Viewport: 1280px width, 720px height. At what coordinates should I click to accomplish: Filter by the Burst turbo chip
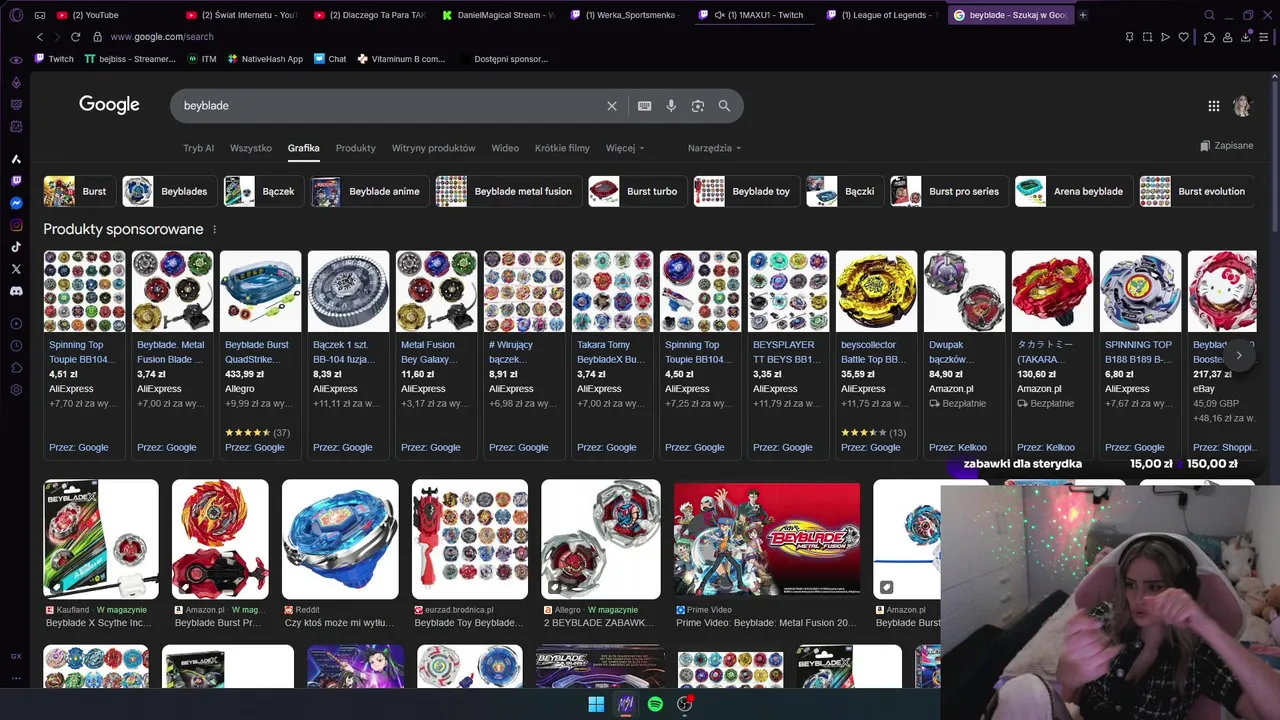tap(637, 191)
